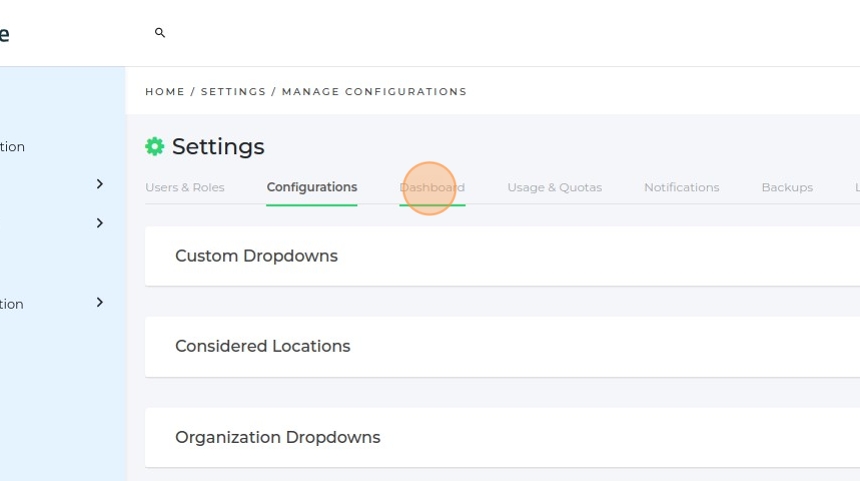
Task: Select the Configurations tab
Action: (x=312, y=188)
